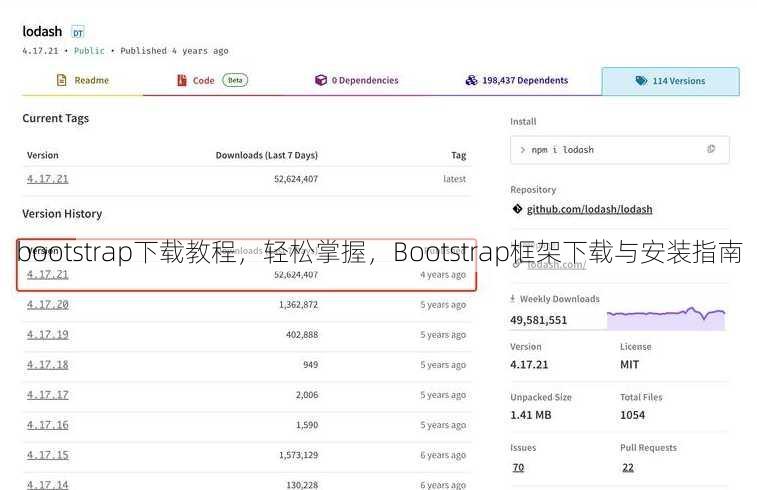
Task: Open the 22 pull requests link
Action: point(628,467)
